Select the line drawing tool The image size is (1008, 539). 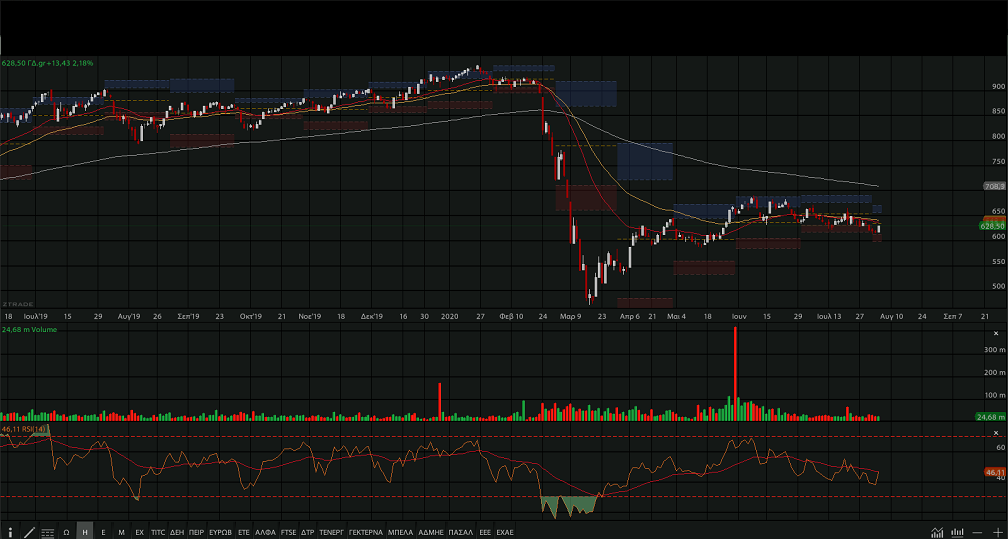29,533
